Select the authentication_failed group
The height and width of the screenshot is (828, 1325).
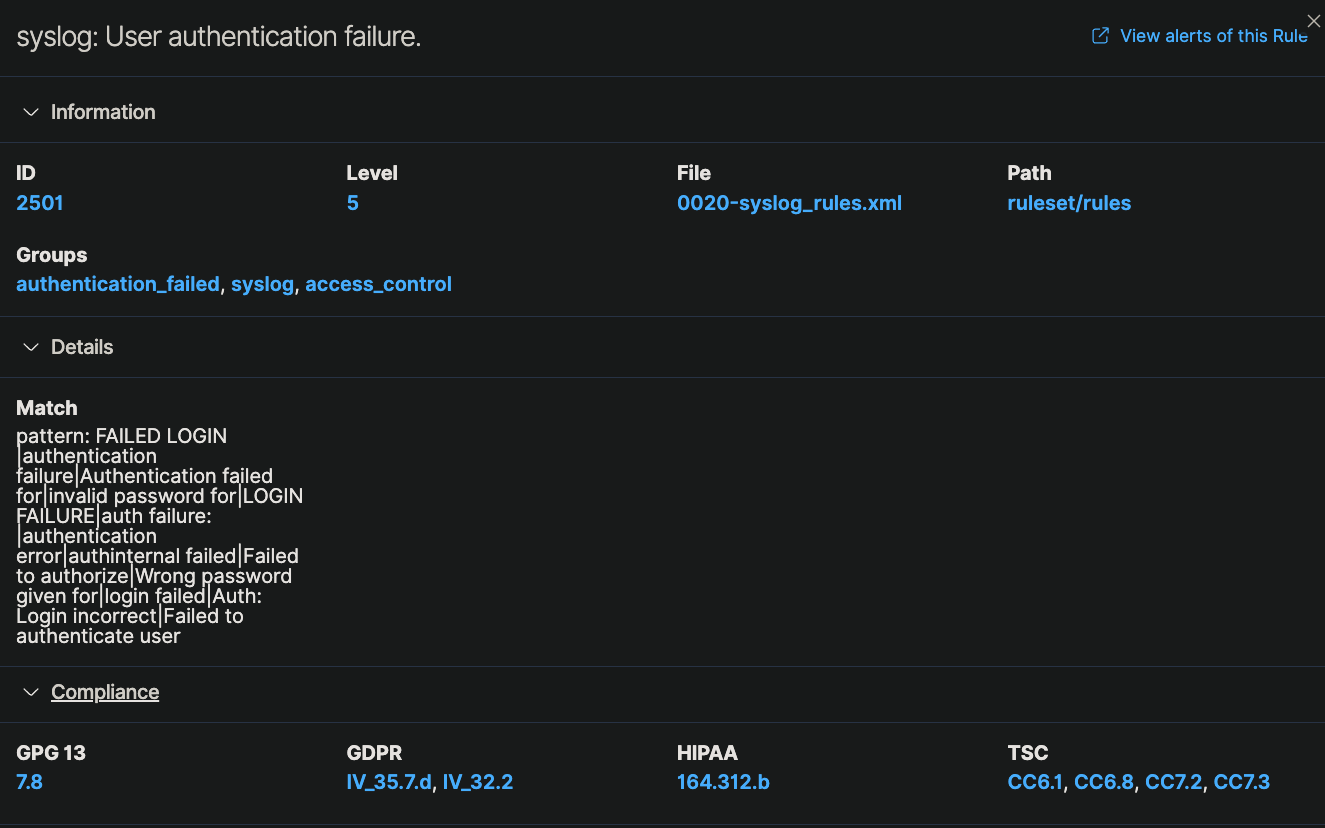point(117,284)
